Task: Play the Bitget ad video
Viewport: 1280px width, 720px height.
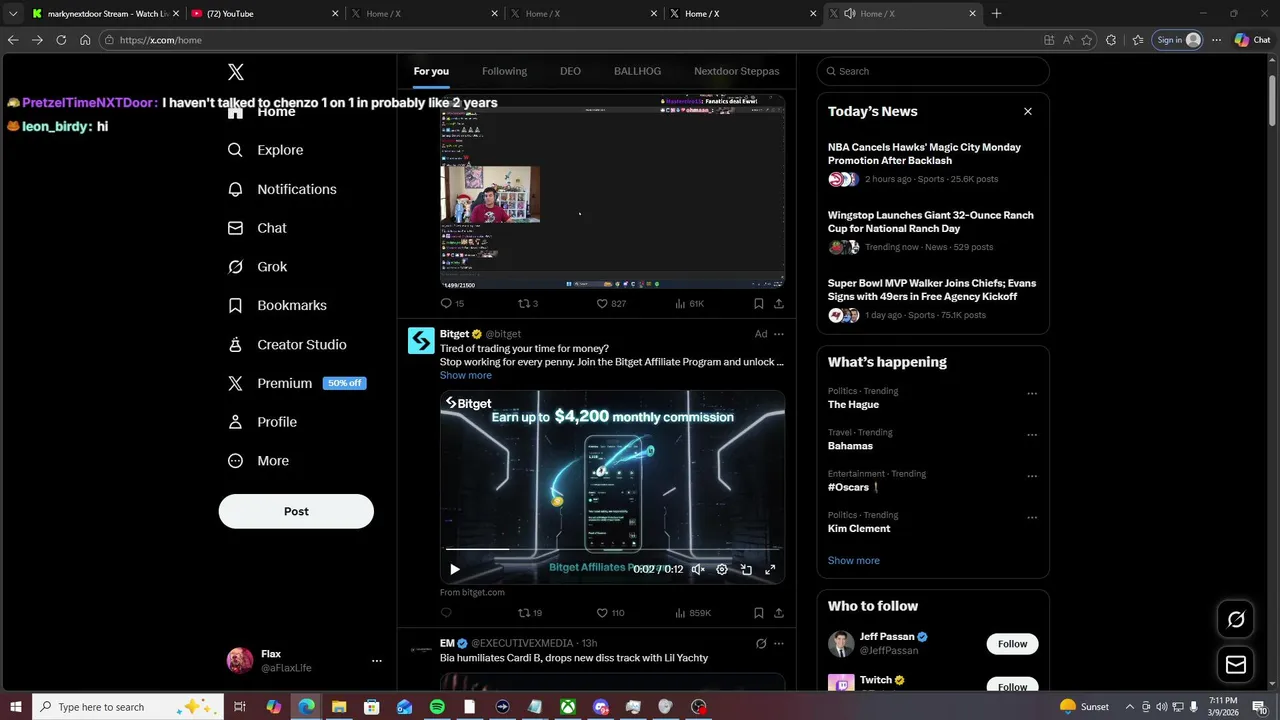Action: (x=454, y=569)
